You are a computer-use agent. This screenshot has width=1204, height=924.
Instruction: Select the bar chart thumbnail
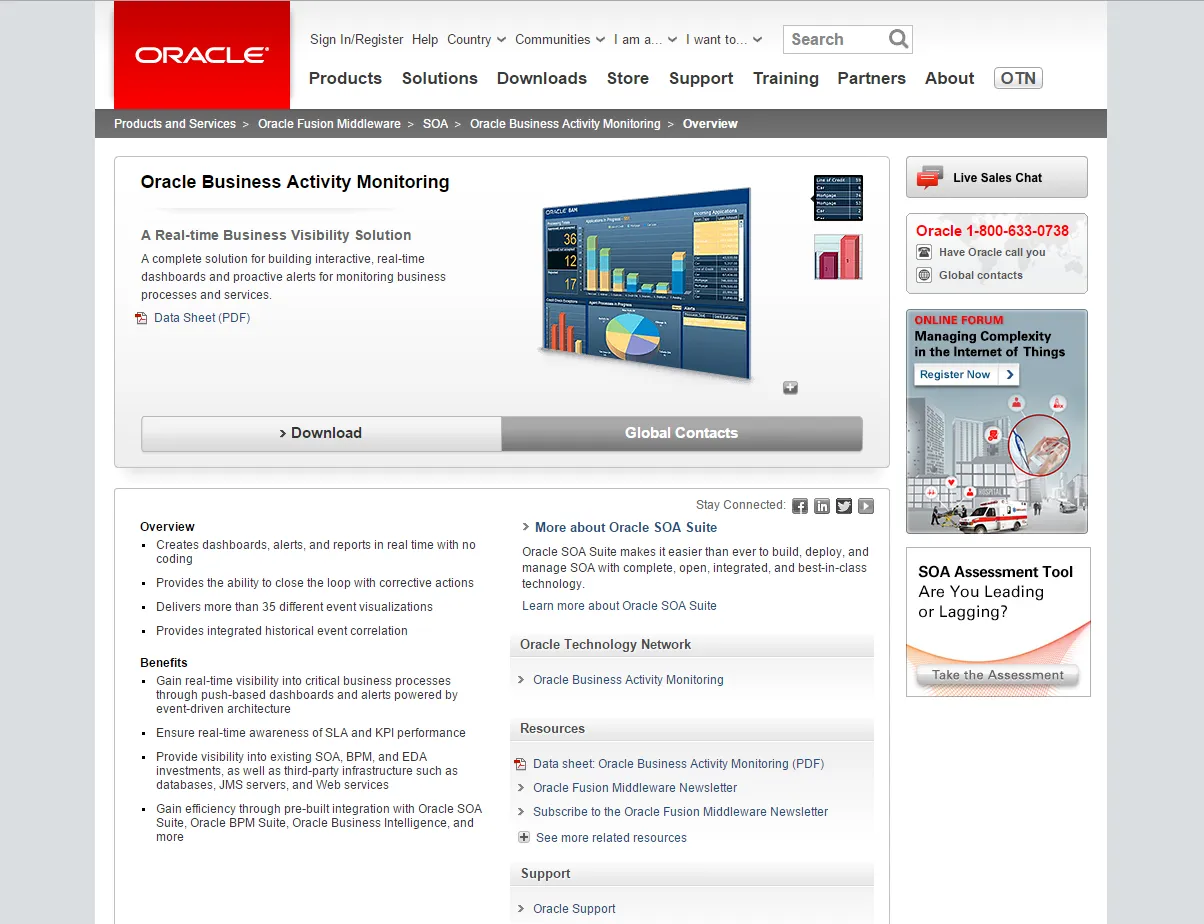[x=838, y=257]
